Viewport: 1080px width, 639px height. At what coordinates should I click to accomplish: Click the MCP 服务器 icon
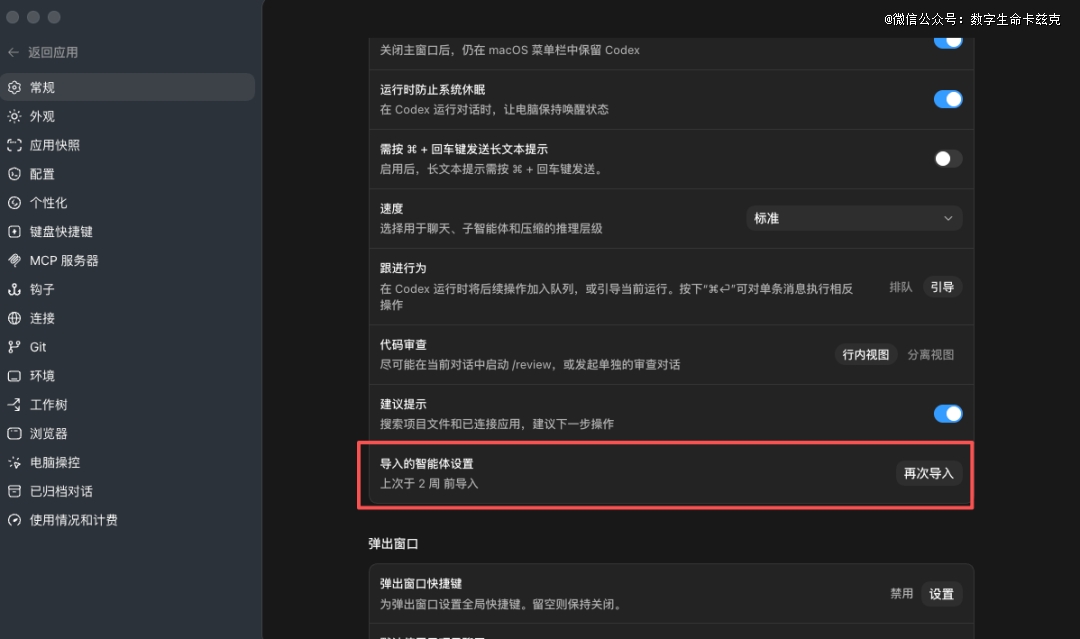coord(14,260)
